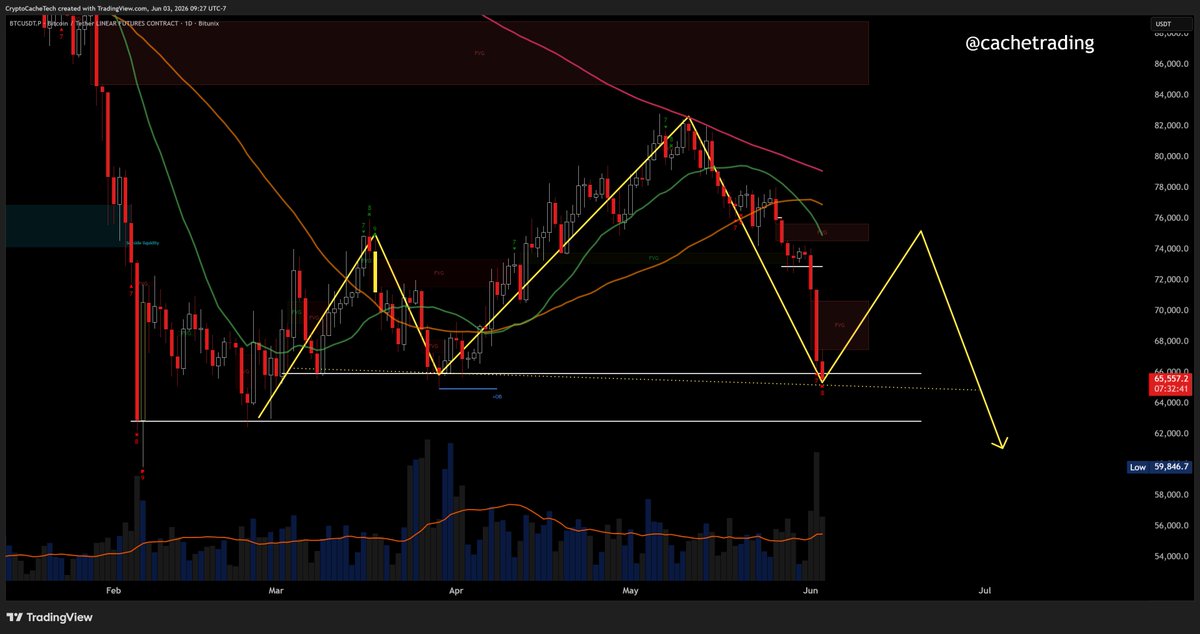Click the Mar label on time axis

click(x=276, y=592)
